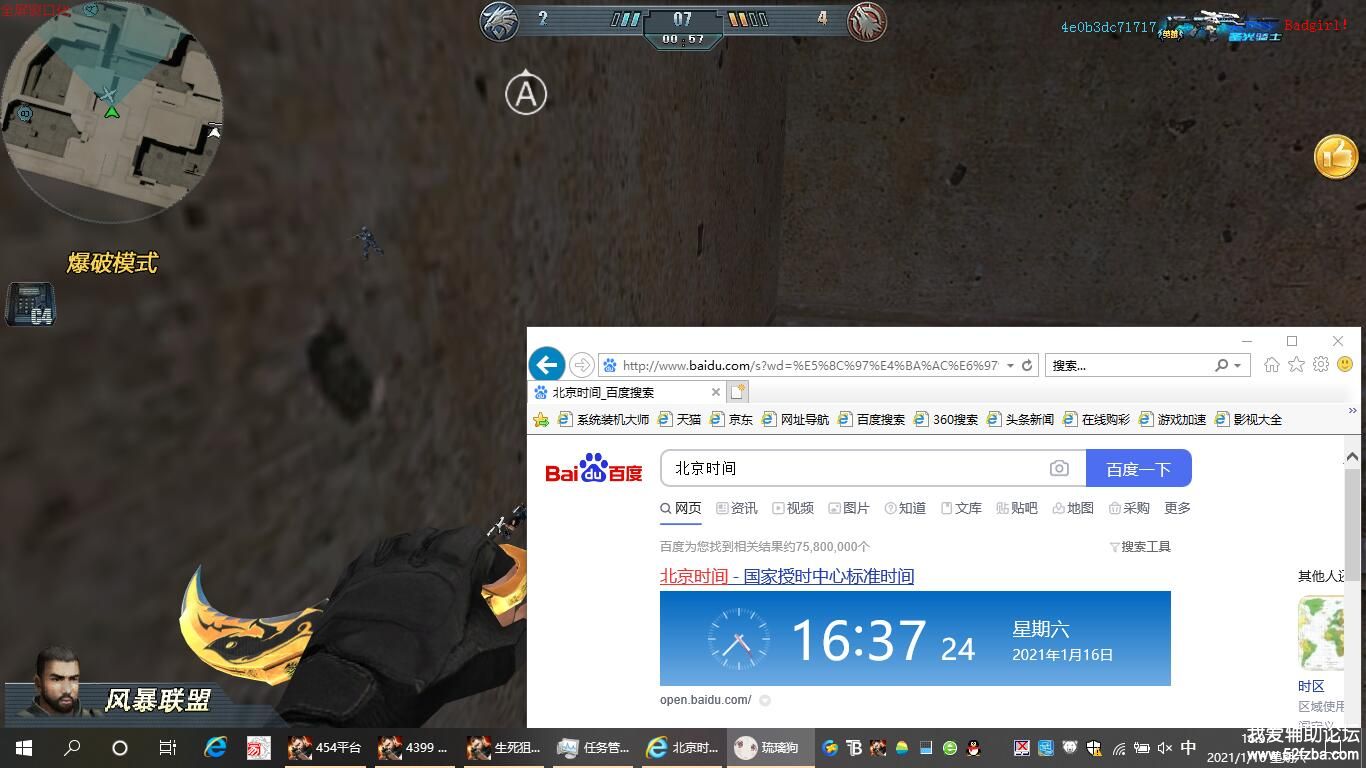Image resolution: width=1366 pixels, height=768 pixels.
Task: Switch to 文库 results tab
Action: pyautogui.click(x=961, y=508)
